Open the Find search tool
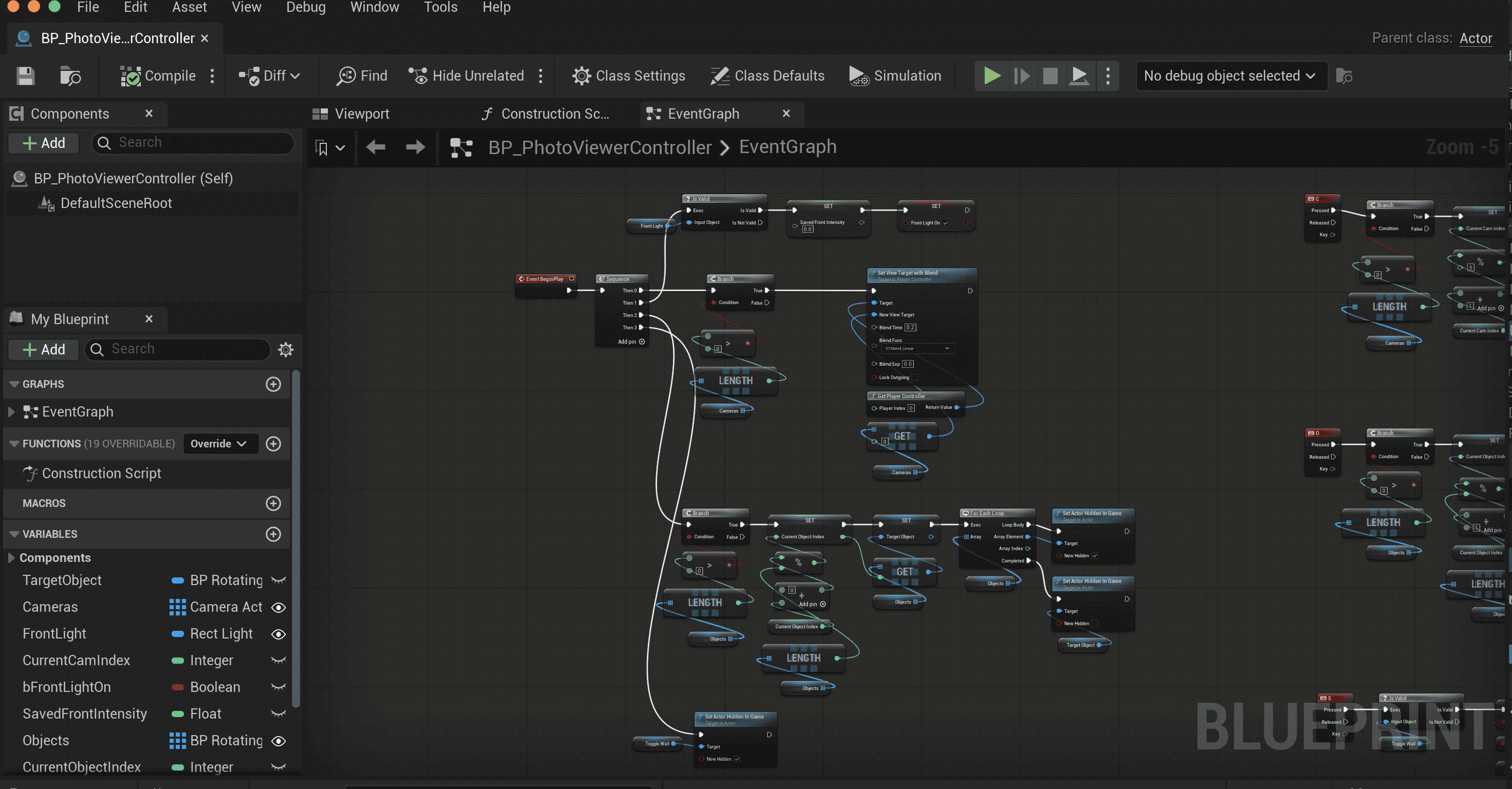1512x789 pixels. (362, 76)
